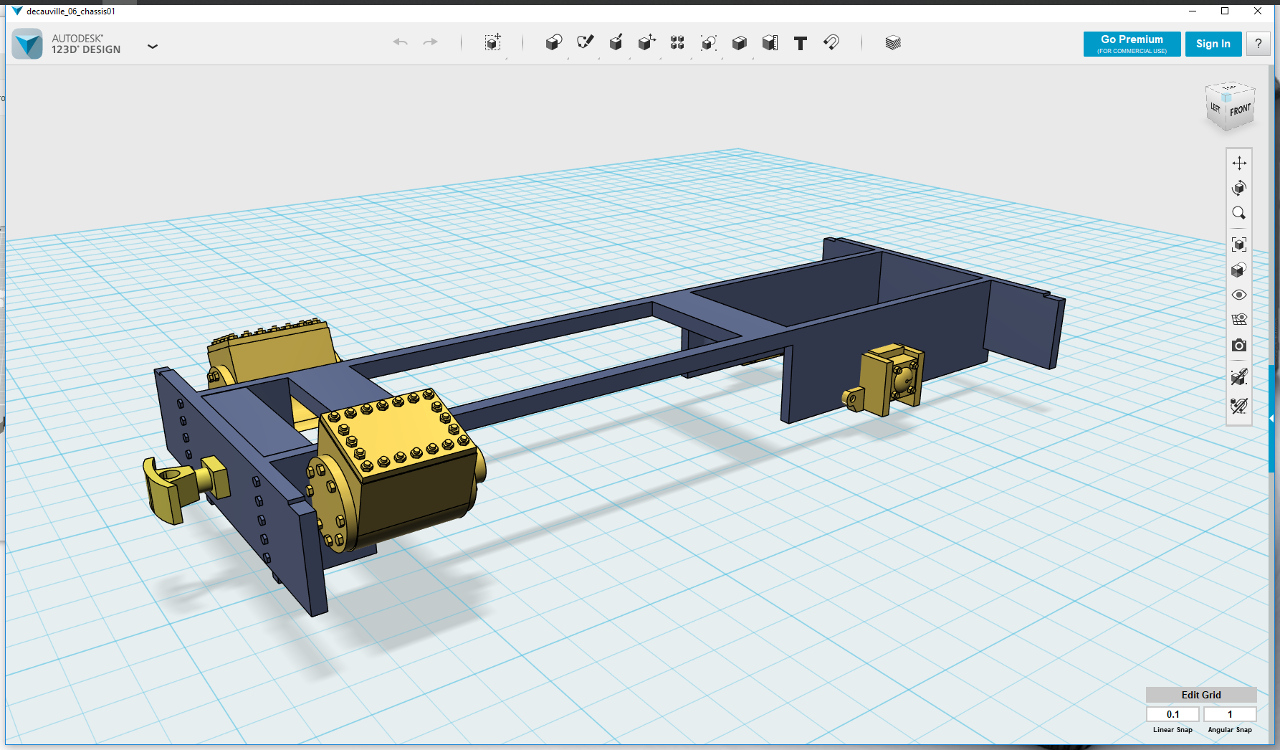Click LEFT face of view cube
1280x750 pixels.
(1216, 108)
